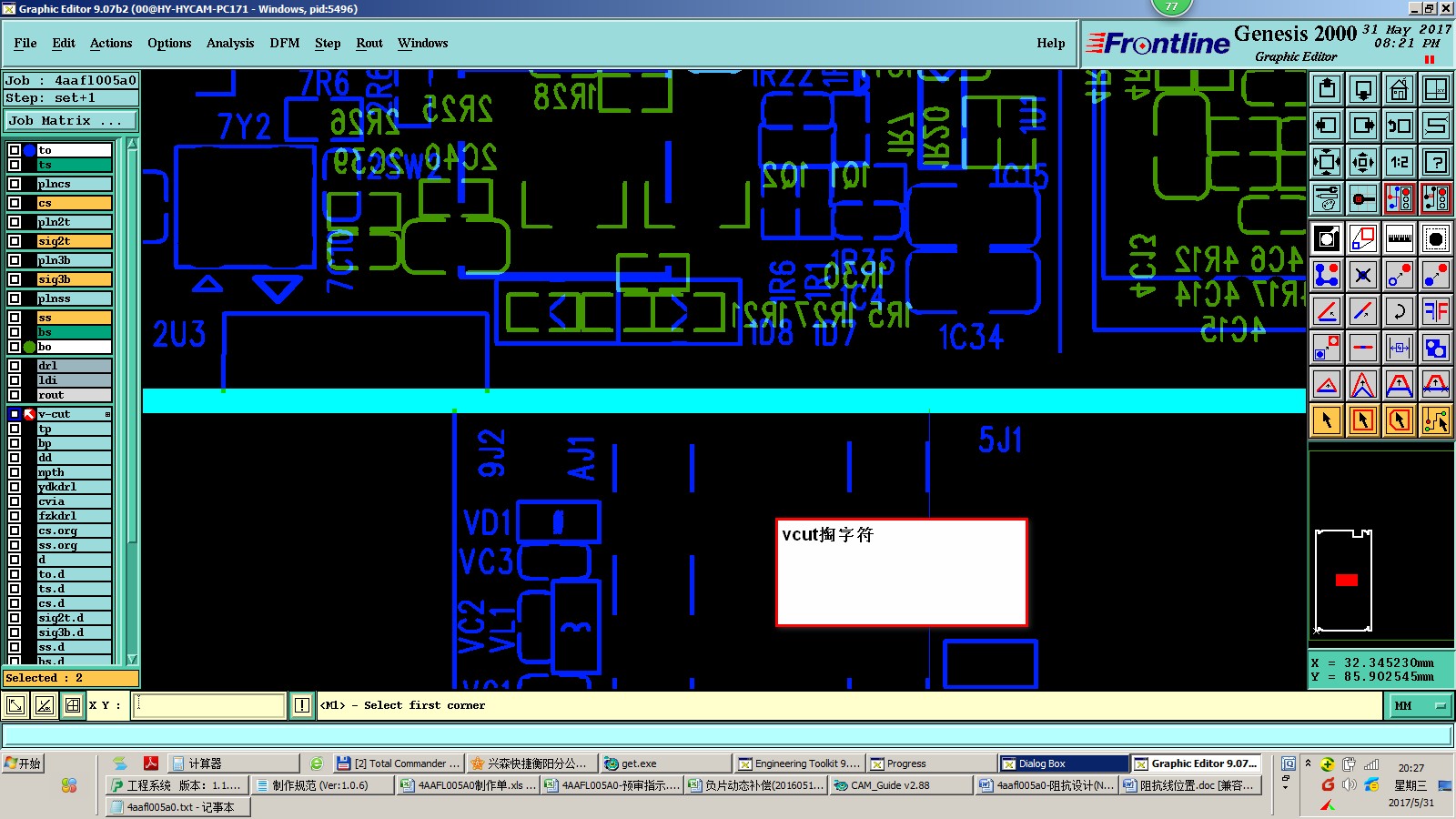Screen dimensions: 1456x819
Task: Expand the v-cut layer options marker
Action: [107, 414]
